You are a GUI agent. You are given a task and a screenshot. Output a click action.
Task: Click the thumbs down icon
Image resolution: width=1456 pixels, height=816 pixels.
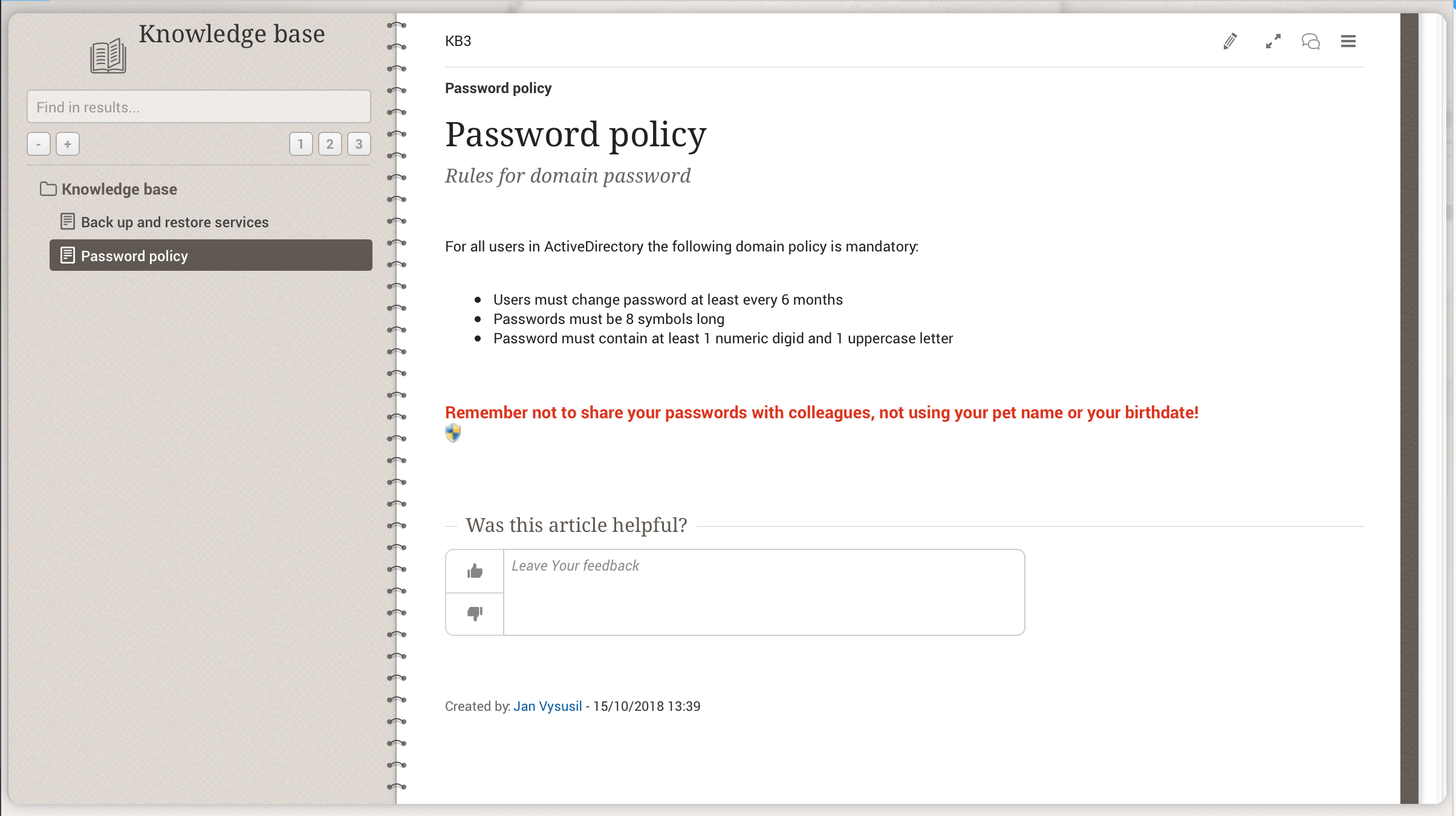coord(475,614)
